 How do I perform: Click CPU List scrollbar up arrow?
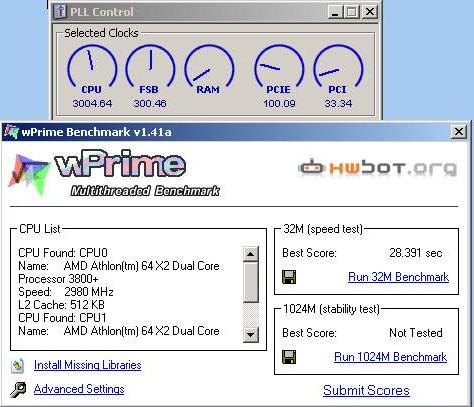point(251,254)
